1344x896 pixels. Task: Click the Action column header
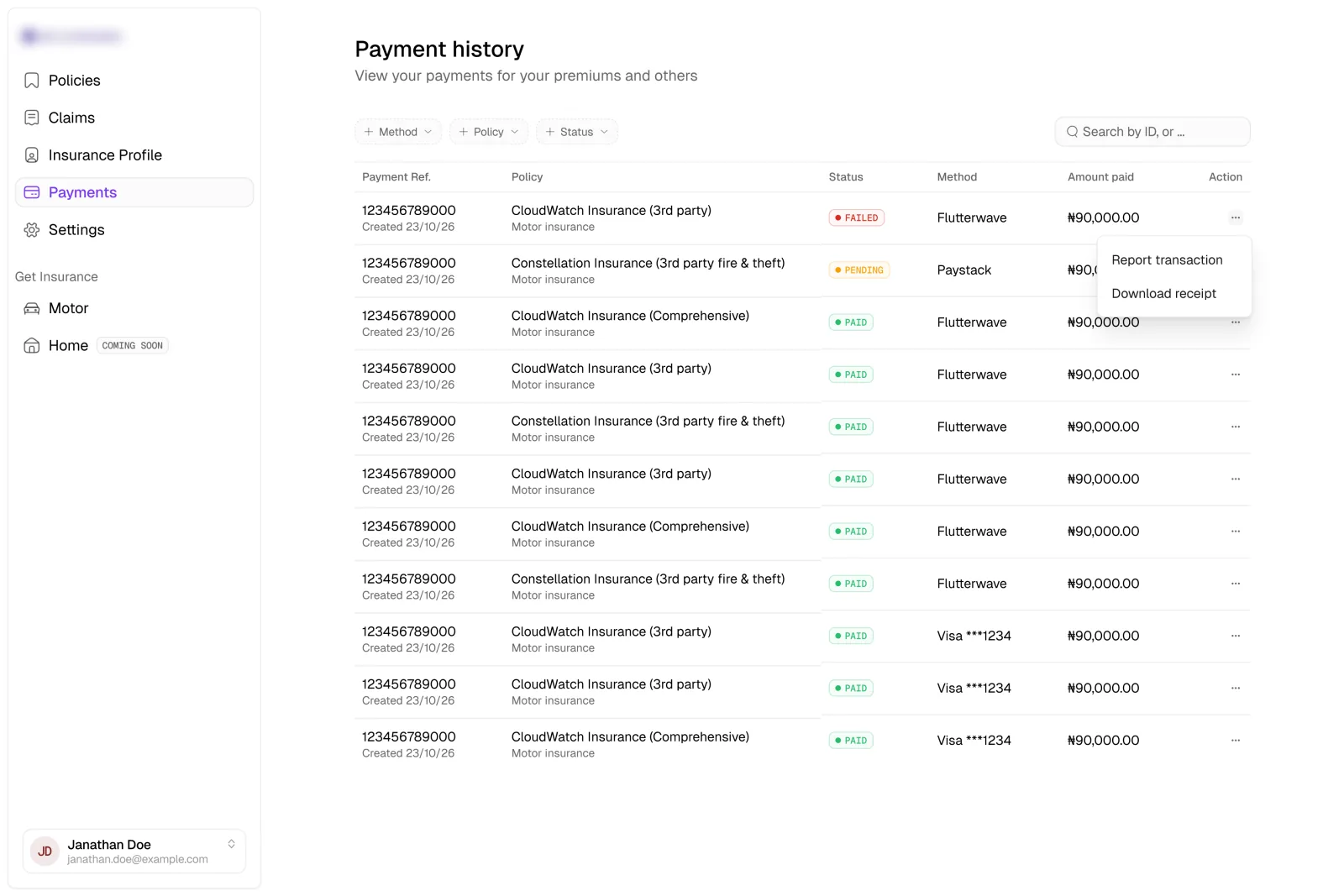coord(1226,177)
